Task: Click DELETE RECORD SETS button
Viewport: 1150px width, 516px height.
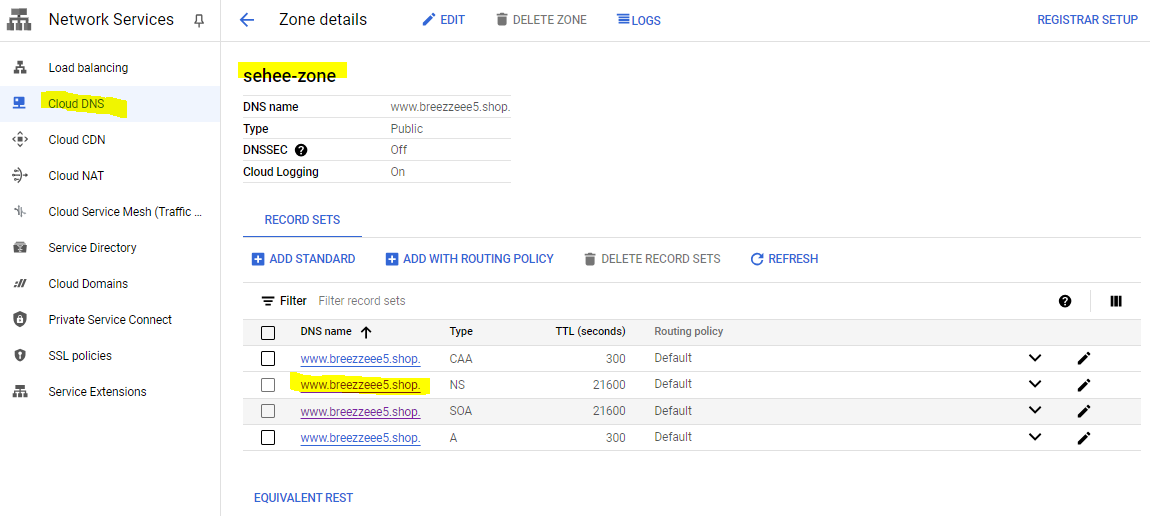Action: coord(652,259)
